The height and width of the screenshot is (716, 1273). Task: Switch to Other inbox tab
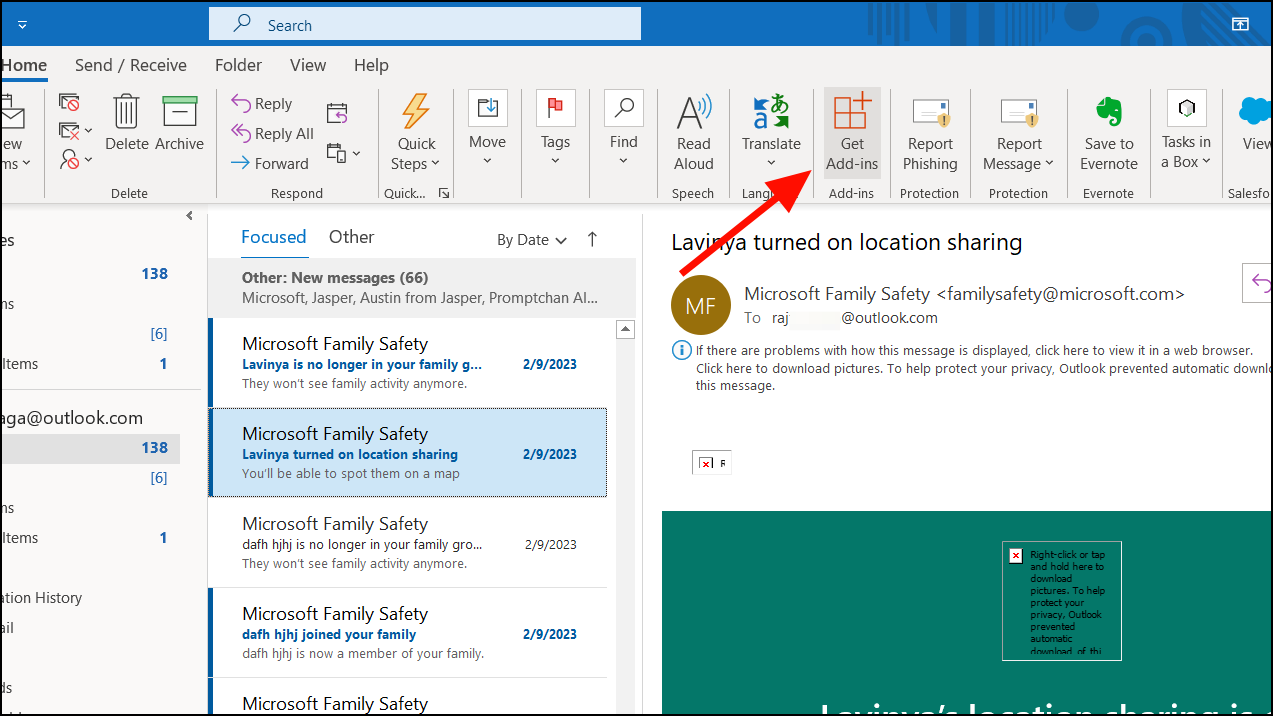click(351, 237)
